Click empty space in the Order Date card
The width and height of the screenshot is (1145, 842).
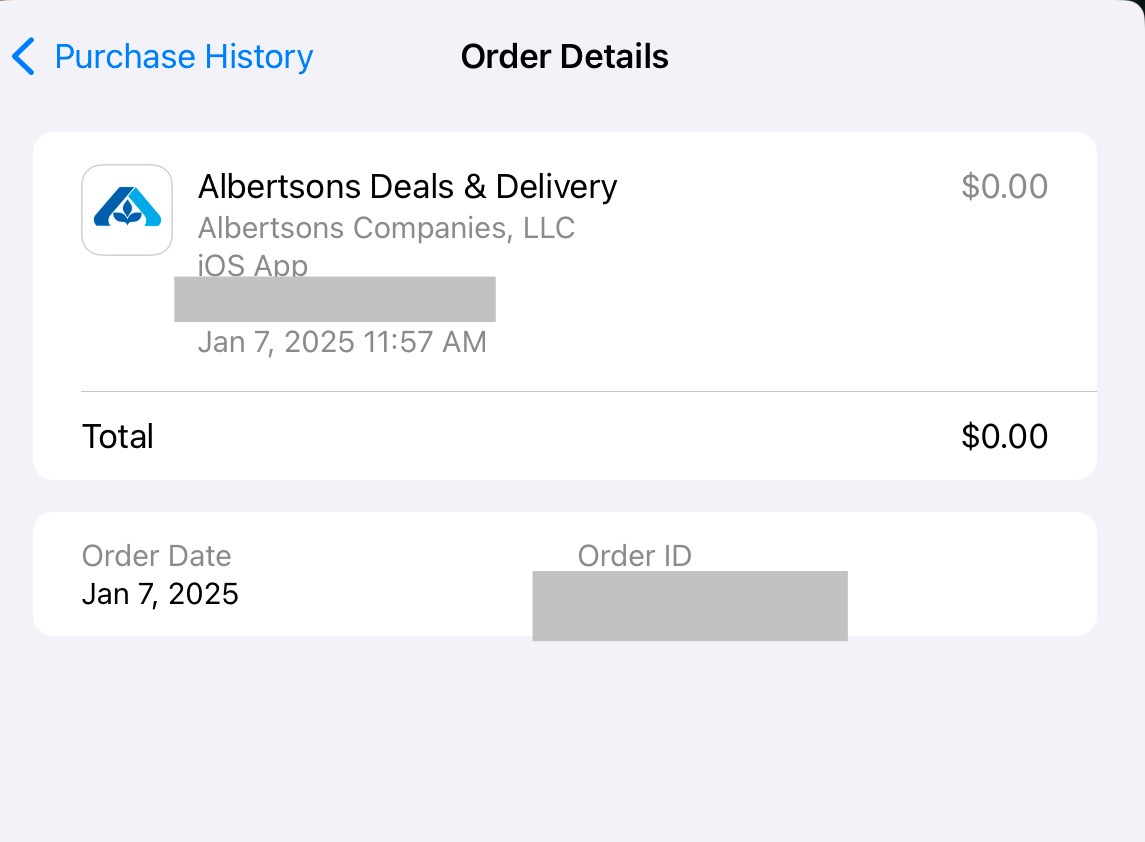(x=960, y=575)
